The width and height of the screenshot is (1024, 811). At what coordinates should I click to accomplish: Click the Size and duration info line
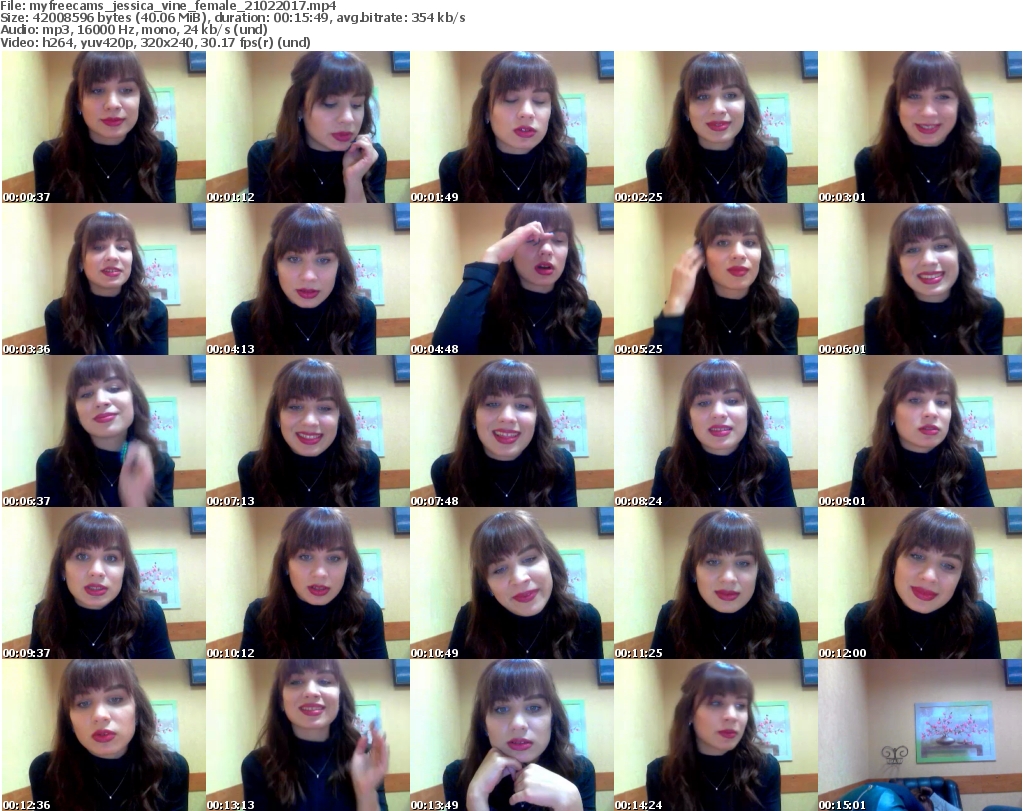[x=232, y=18]
